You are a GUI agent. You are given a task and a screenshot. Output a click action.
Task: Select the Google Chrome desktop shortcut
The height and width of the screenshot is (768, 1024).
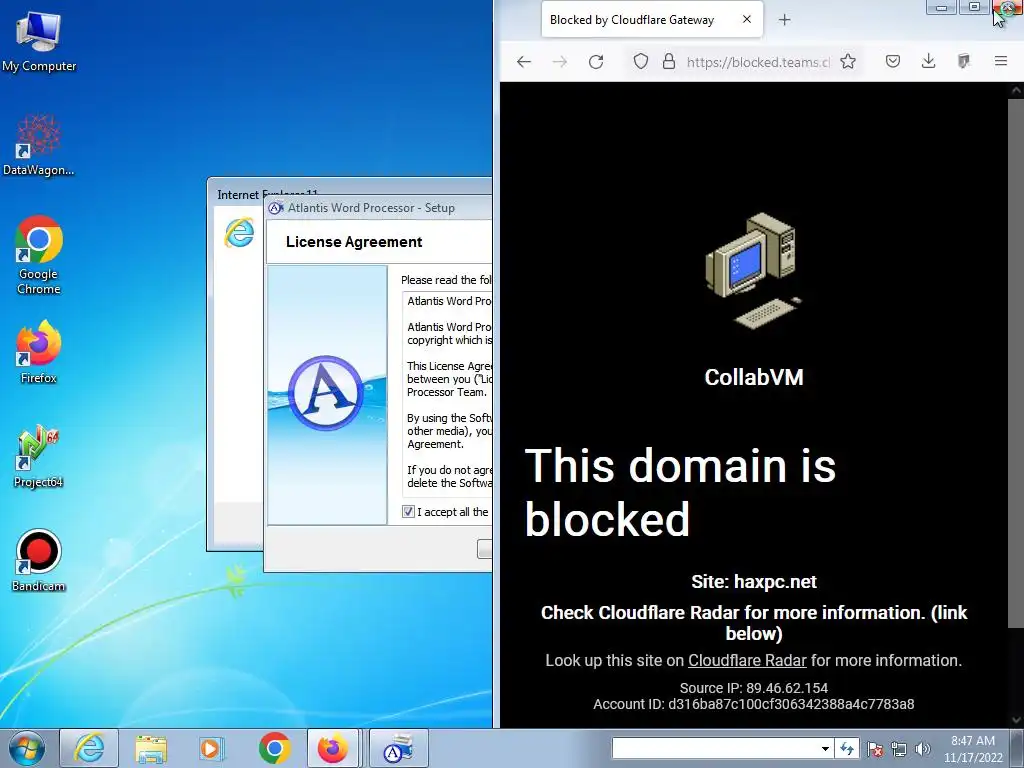coord(39,255)
